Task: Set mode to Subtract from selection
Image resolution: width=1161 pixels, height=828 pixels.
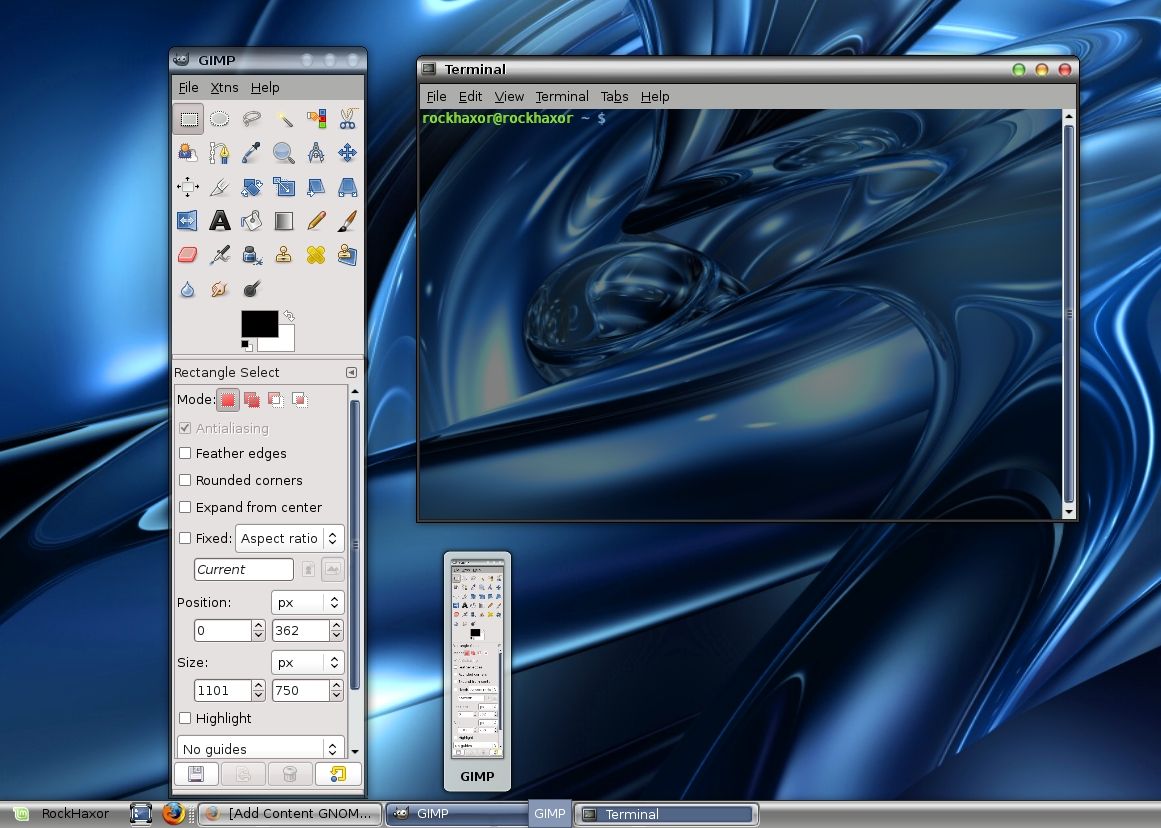Action: point(275,400)
